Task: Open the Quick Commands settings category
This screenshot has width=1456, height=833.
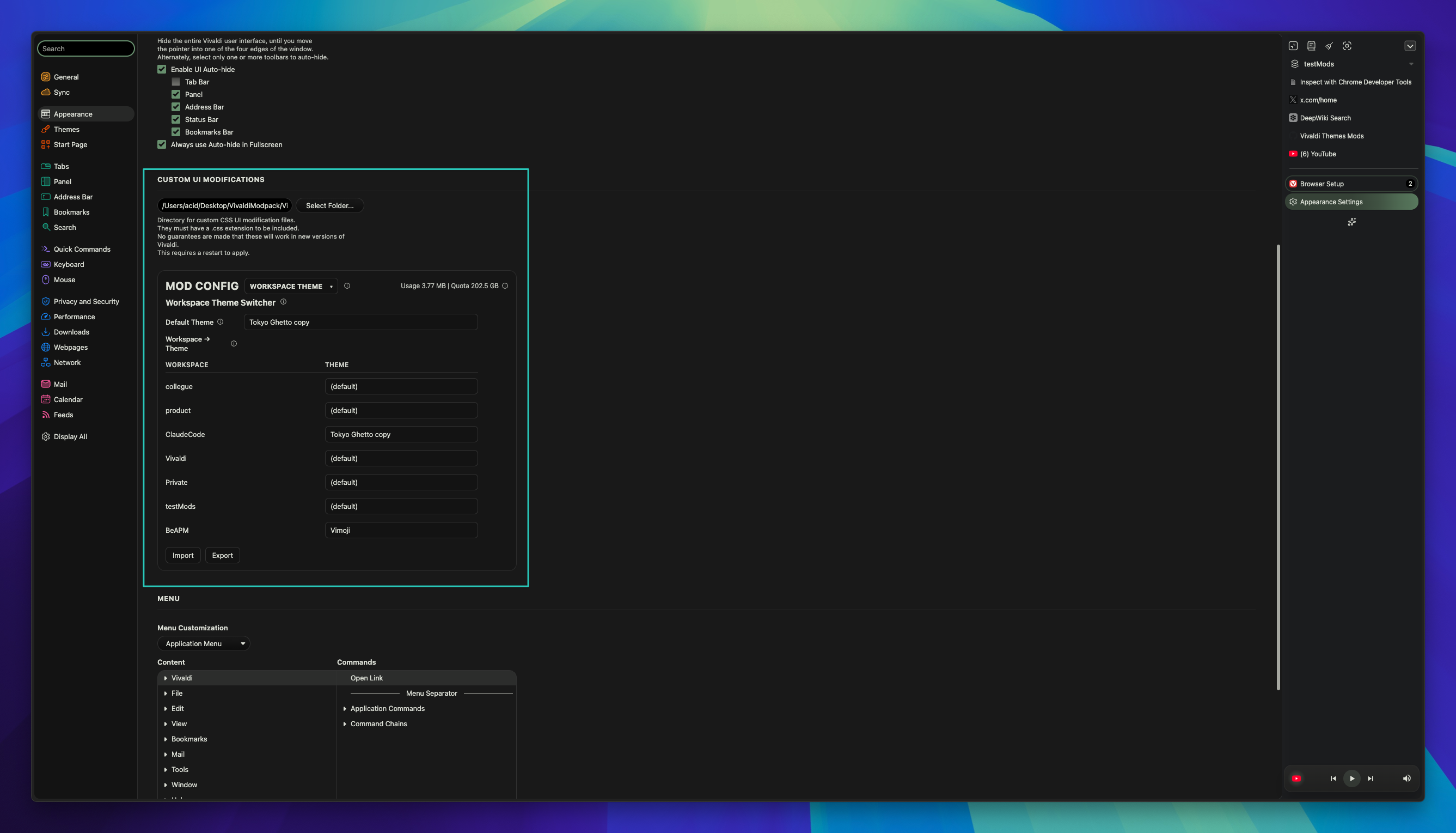Action: [85, 250]
